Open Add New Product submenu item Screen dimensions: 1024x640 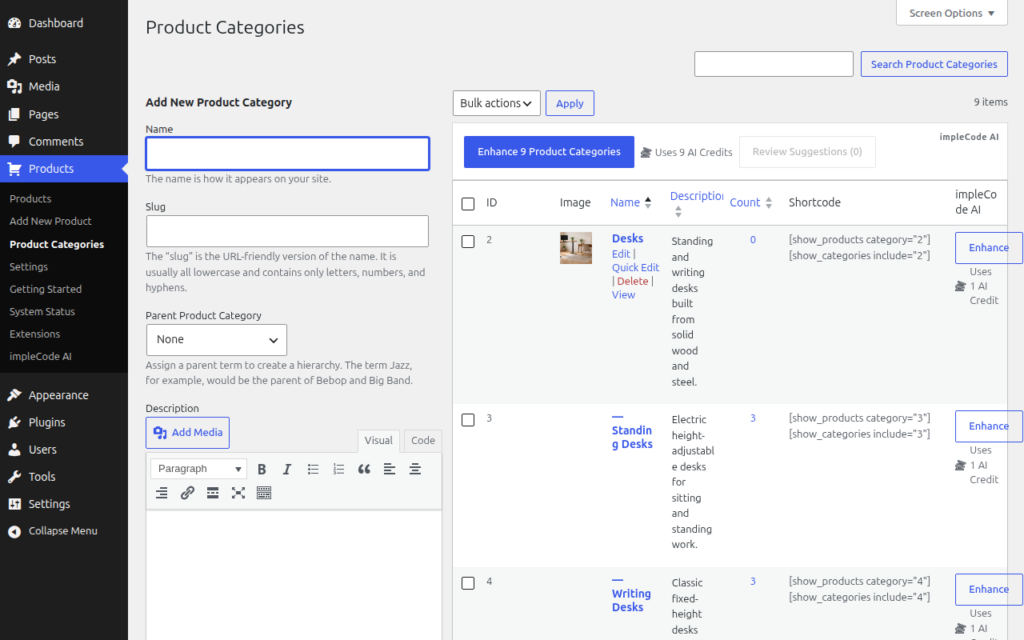50,221
